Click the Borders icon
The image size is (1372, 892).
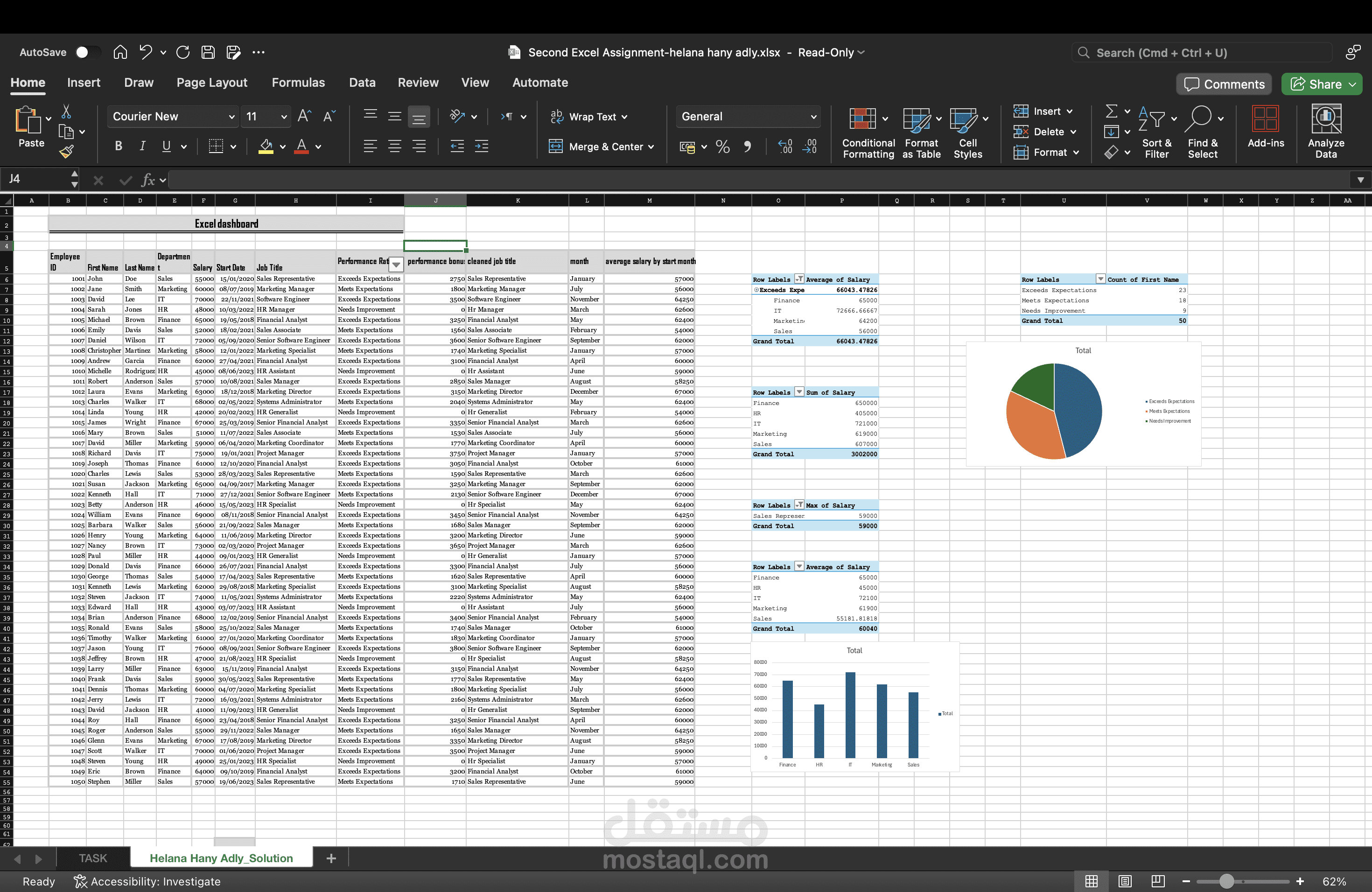[216, 146]
